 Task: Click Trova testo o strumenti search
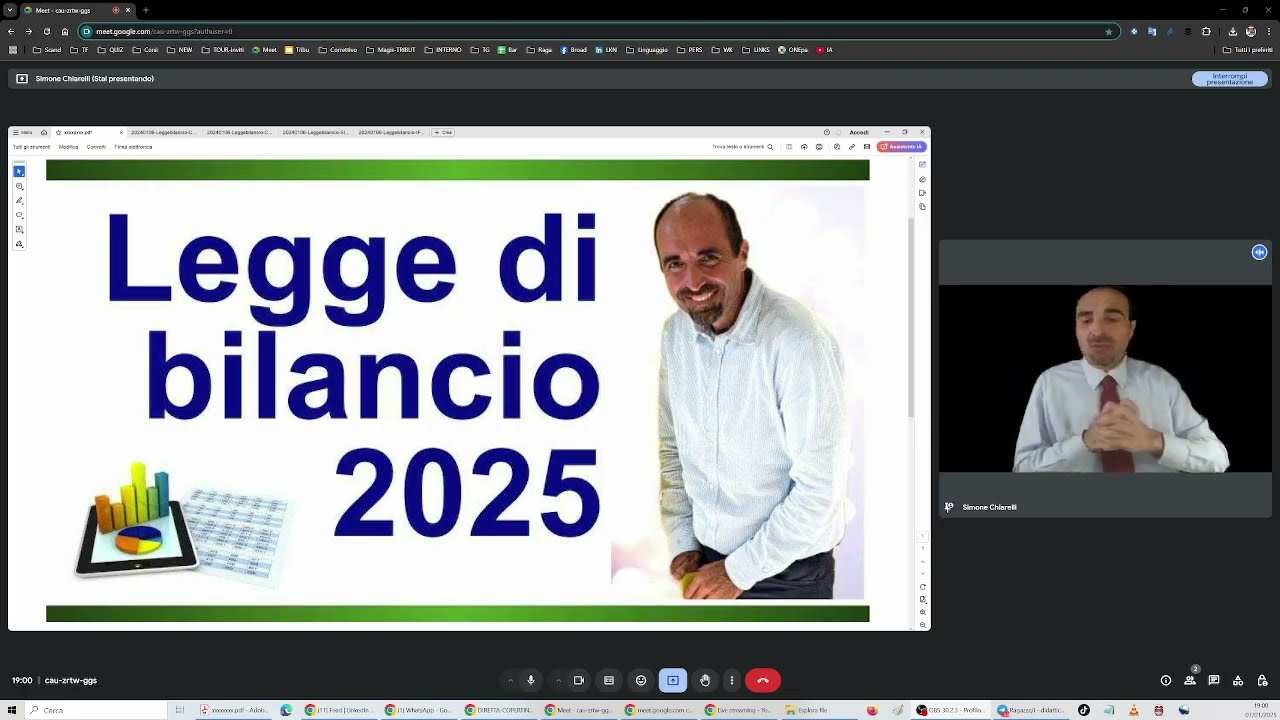742,147
